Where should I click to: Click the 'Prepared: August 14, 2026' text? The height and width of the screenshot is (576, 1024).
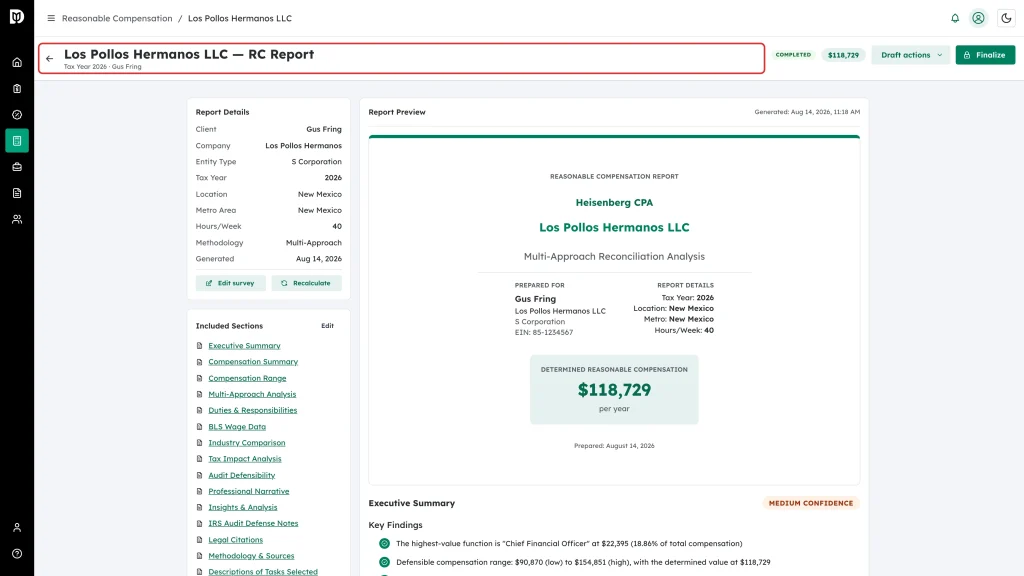click(614, 446)
